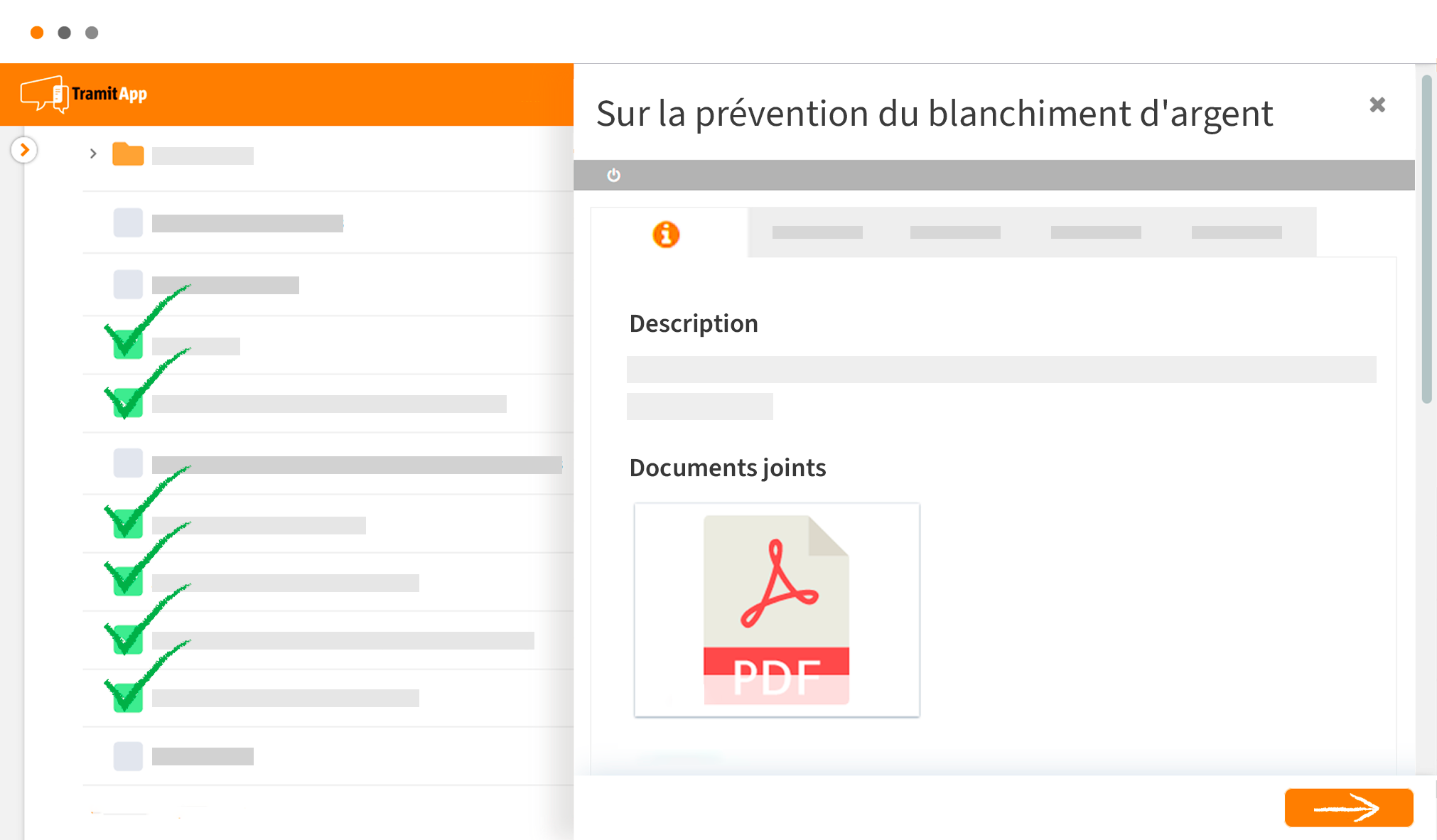Viewport: 1437px width, 840px height.
Task: Click the orange window control dot
Action: [x=37, y=33]
